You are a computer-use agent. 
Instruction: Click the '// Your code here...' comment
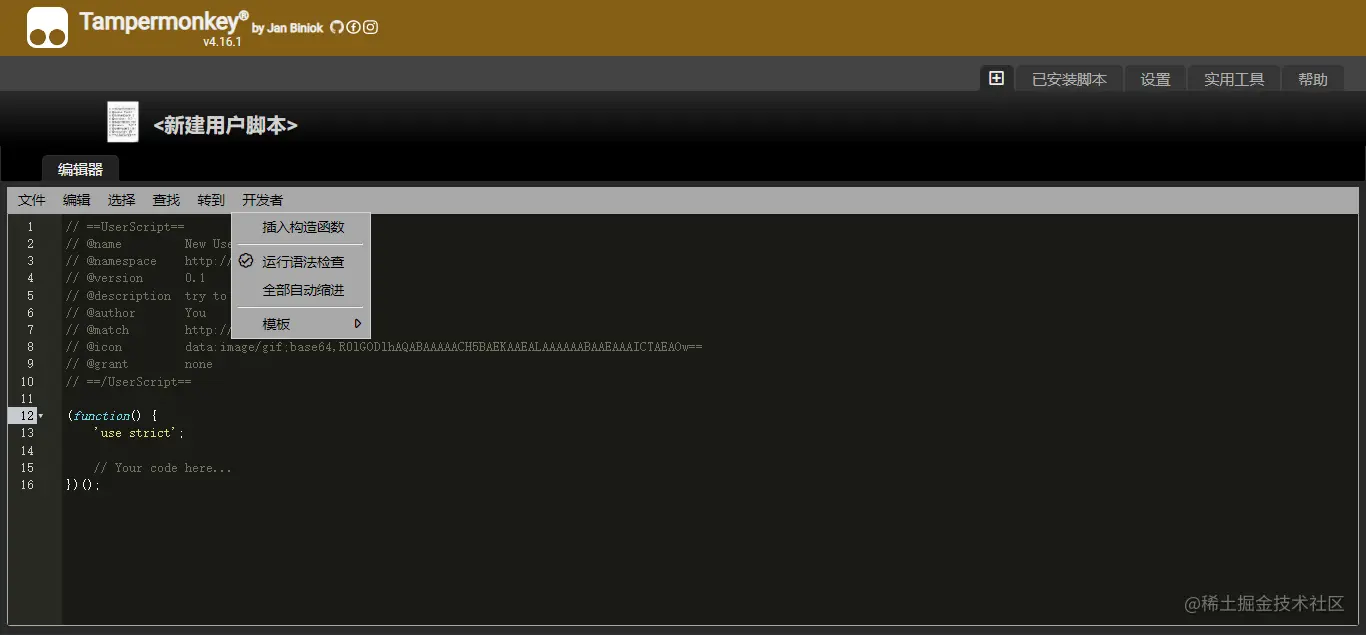[163, 468]
